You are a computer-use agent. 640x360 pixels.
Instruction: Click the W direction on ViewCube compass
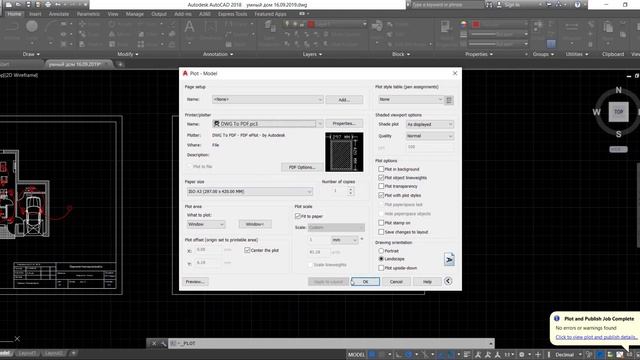click(597, 112)
